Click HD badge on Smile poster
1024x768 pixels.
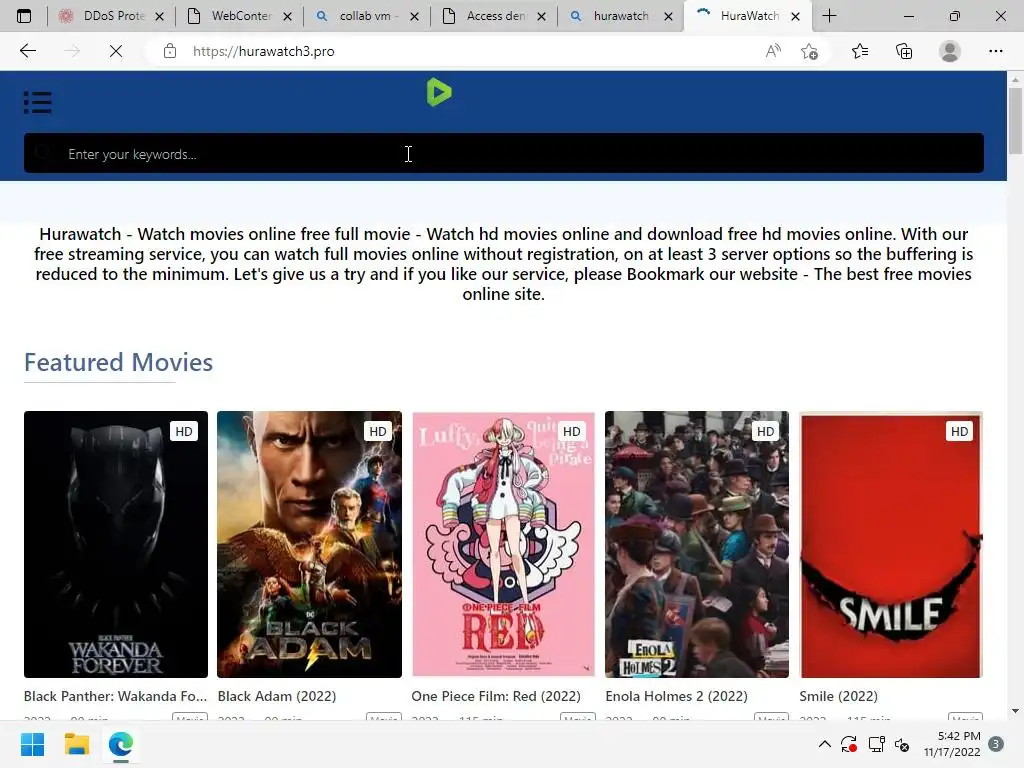coord(959,431)
